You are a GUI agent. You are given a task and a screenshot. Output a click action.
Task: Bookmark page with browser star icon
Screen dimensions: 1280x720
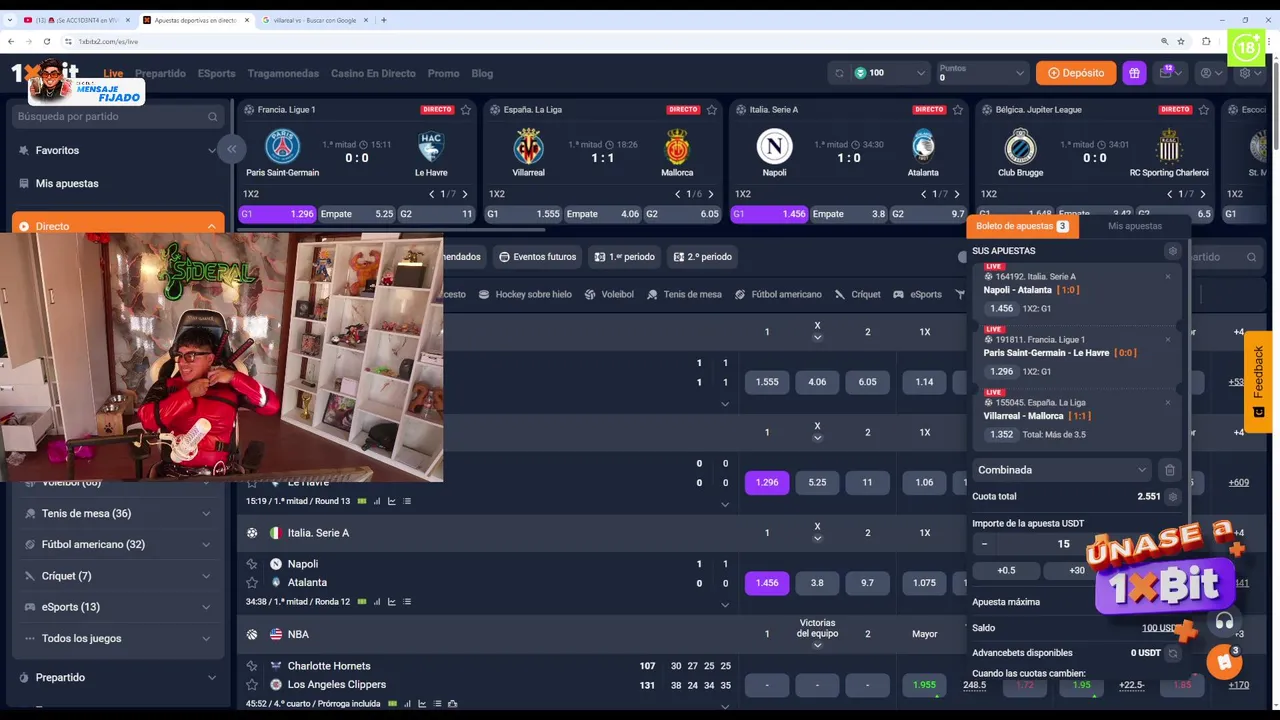pos(1181,41)
